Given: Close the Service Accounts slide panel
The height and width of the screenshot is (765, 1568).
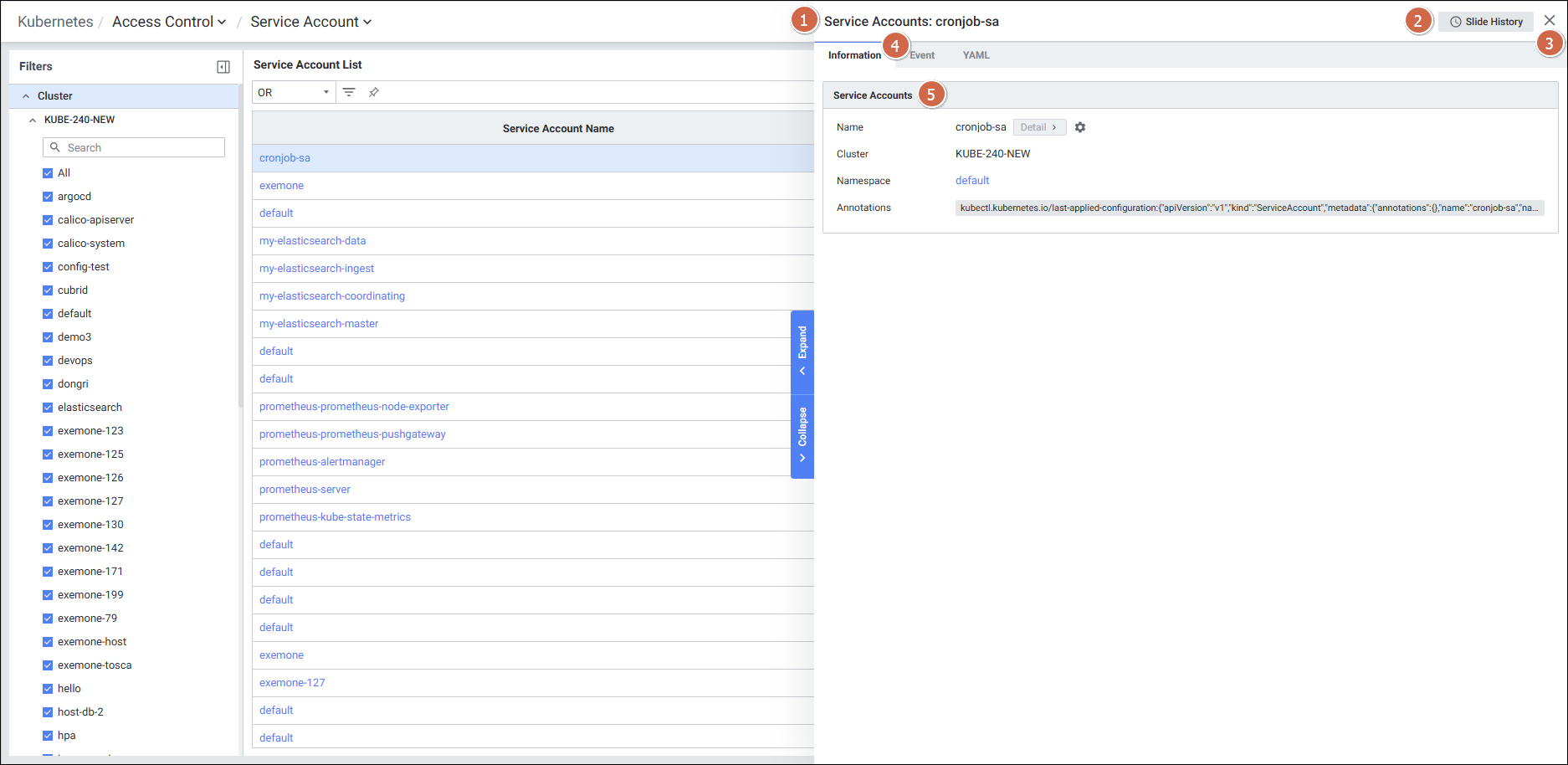Looking at the screenshot, I should click(x=1549, y=21).
